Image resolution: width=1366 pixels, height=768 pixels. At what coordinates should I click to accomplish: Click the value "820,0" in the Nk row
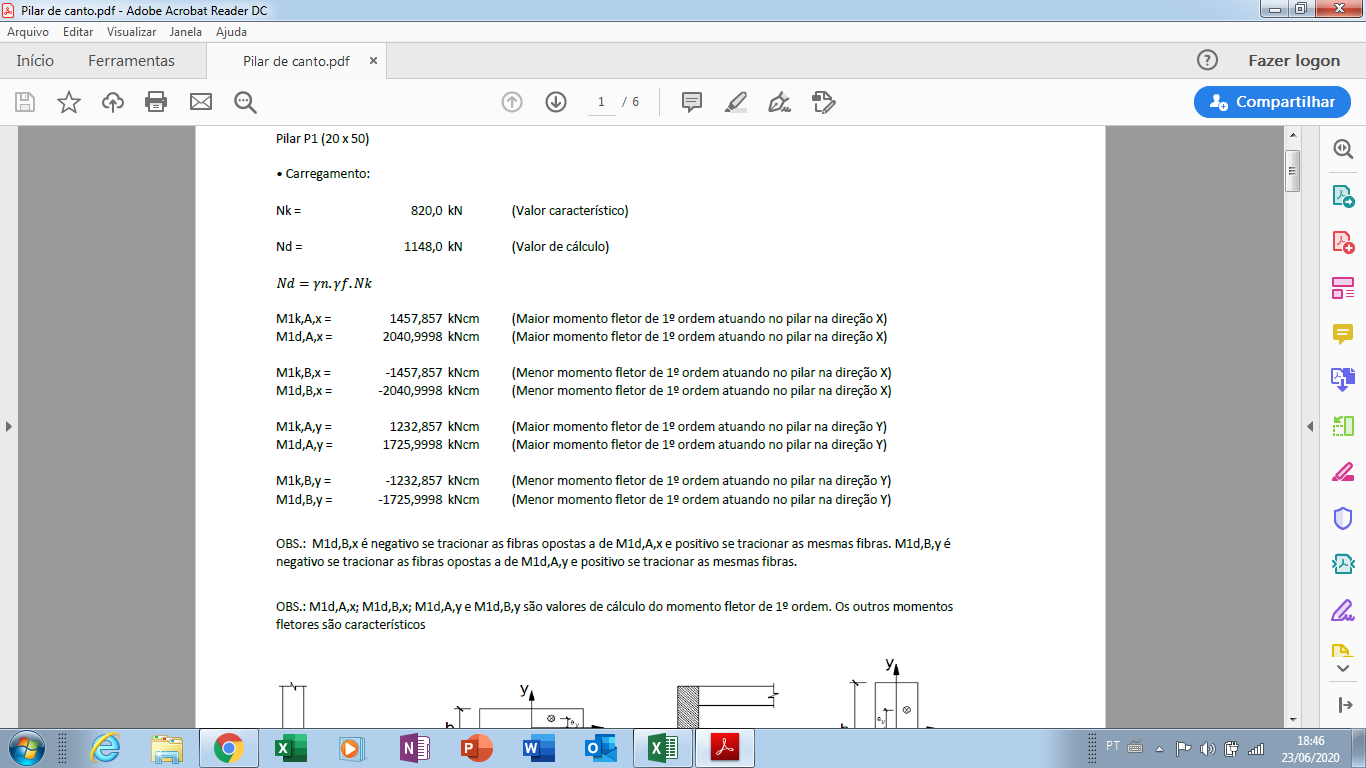click(x=427, y=211)
